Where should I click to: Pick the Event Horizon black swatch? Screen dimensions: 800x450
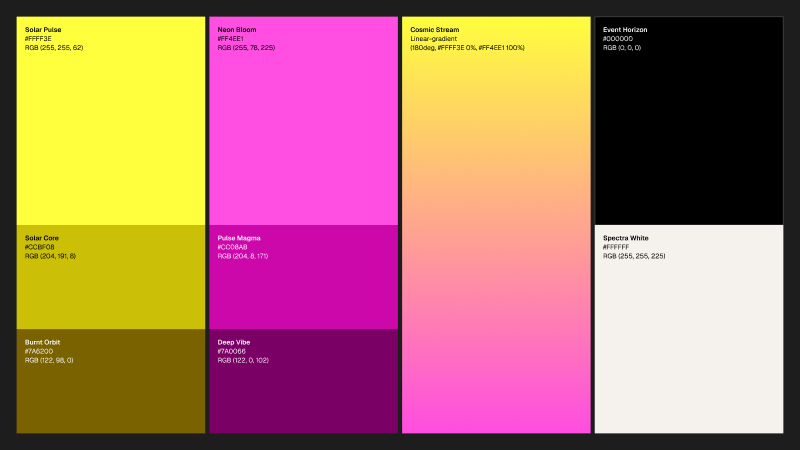(689, 121)
